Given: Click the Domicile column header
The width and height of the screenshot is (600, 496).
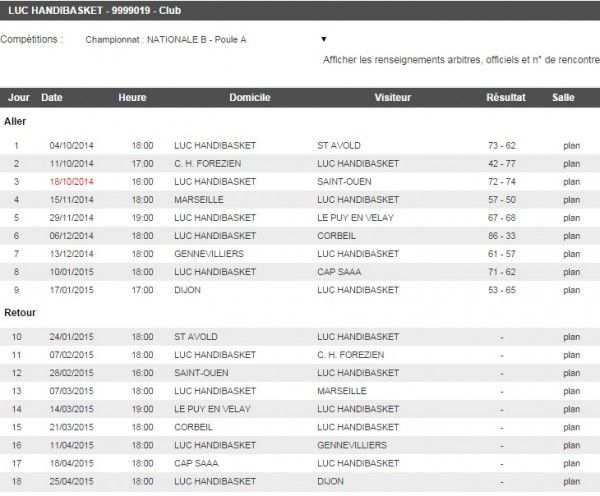Looking at the screenshot, I should [249, 97].
